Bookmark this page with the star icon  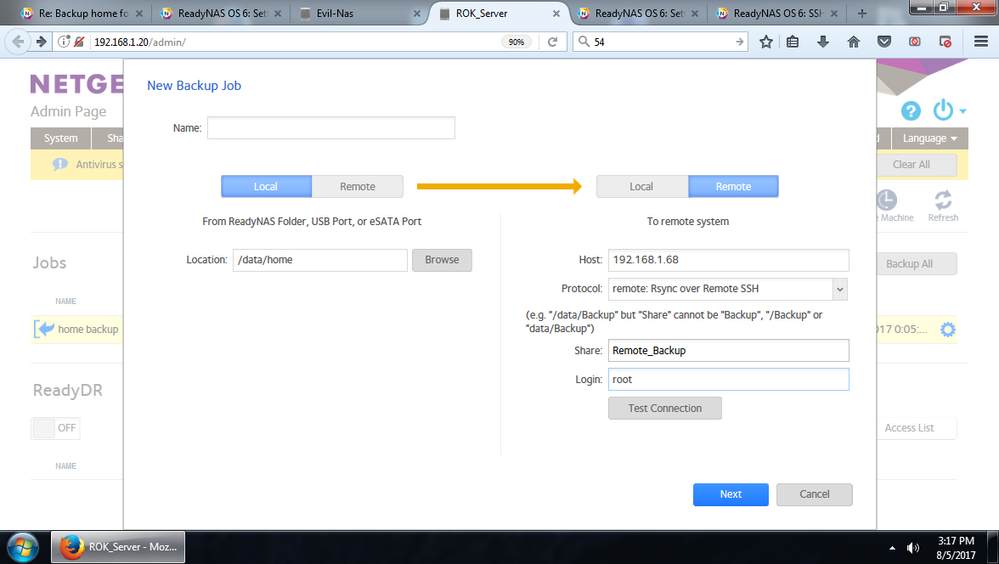[x=766, y=42]
